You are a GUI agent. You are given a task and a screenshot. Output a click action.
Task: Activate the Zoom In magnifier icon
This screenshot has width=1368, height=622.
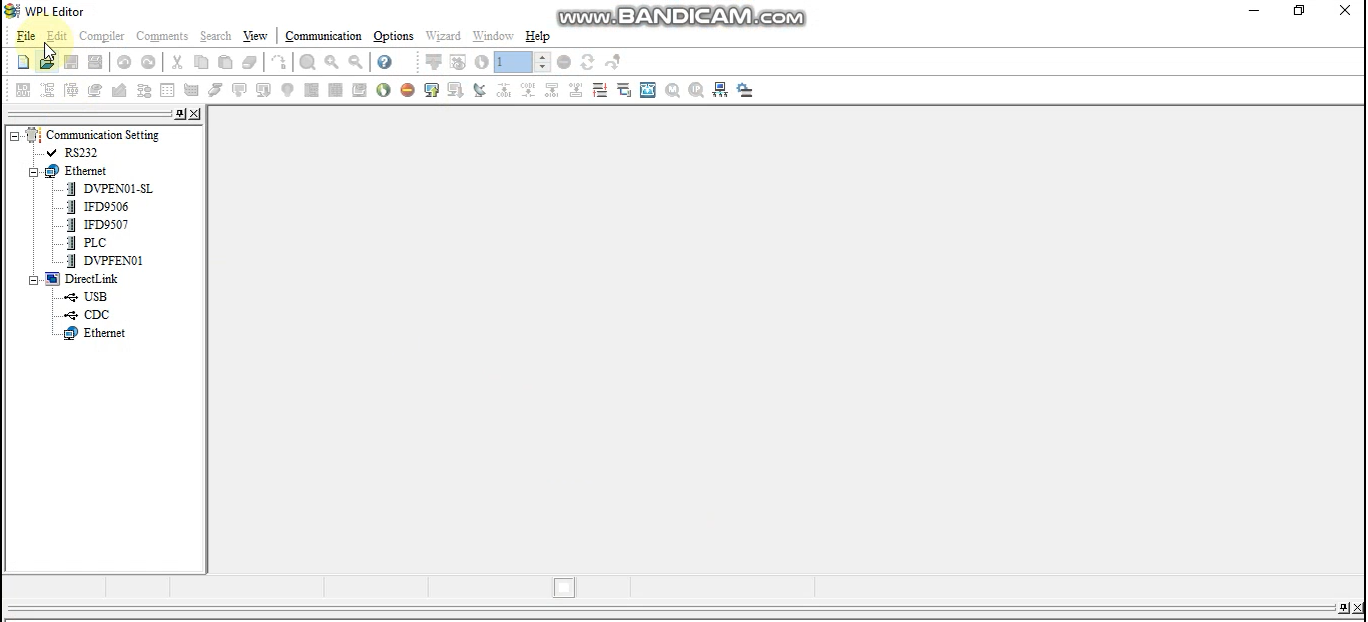331,61
